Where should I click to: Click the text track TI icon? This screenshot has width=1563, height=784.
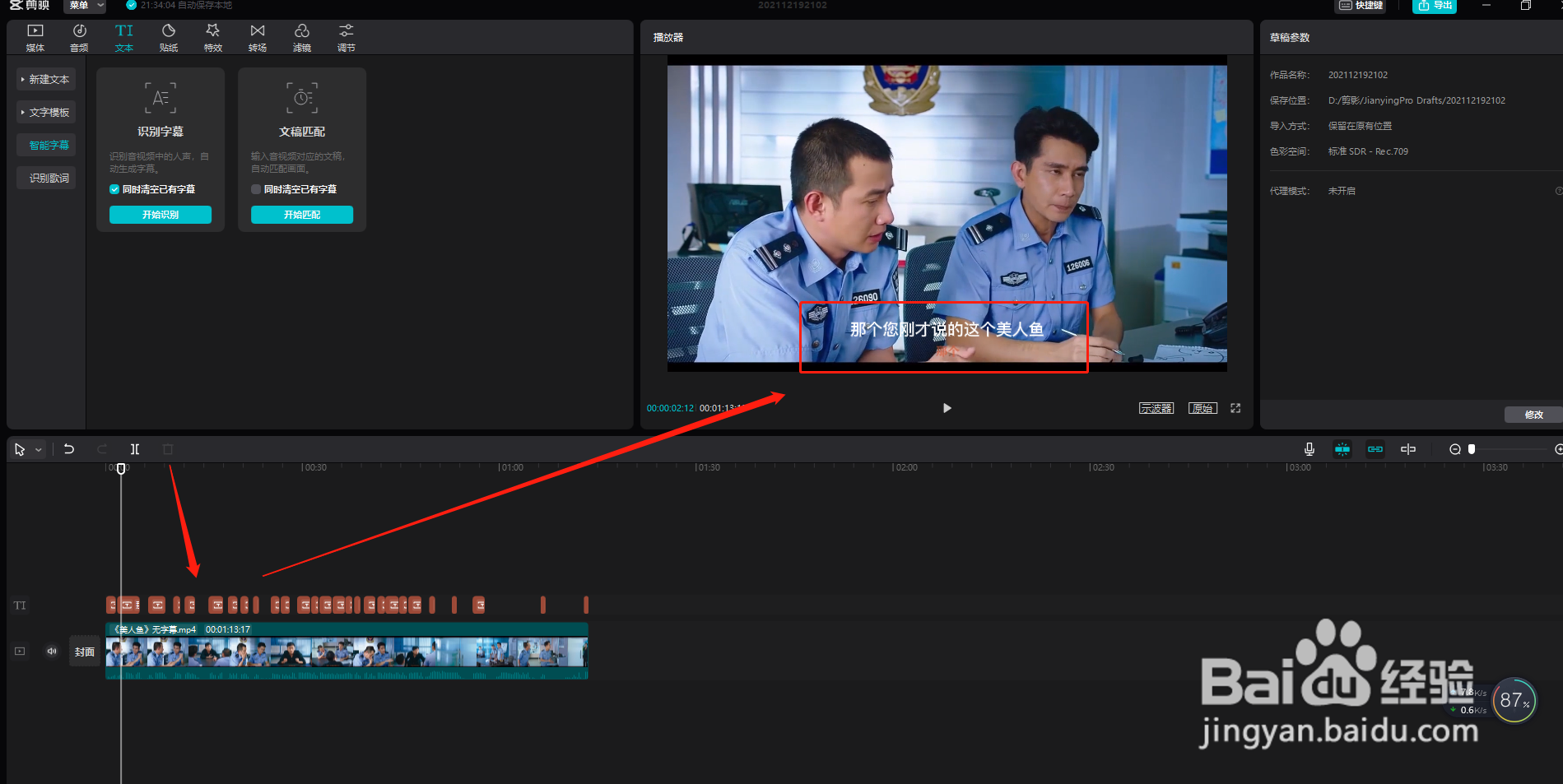point(20,605)
